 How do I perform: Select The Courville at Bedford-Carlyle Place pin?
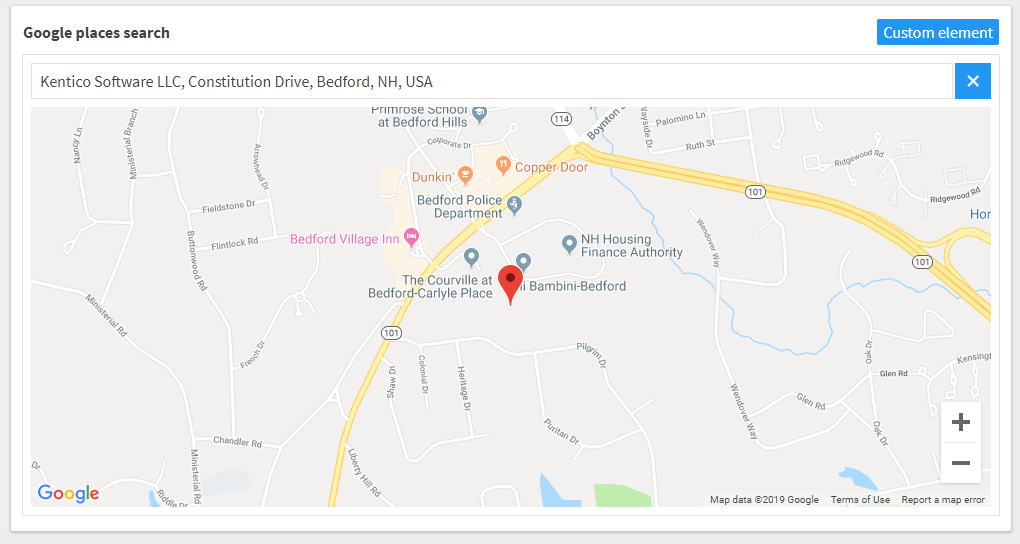coord(472,258)
